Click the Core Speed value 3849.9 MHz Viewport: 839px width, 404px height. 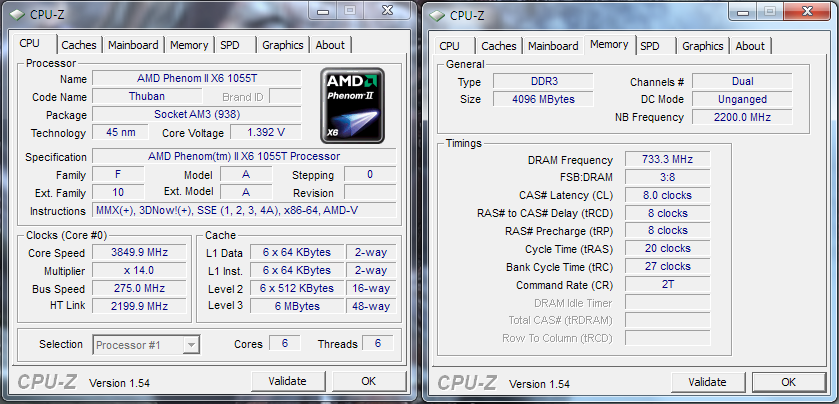140,253
